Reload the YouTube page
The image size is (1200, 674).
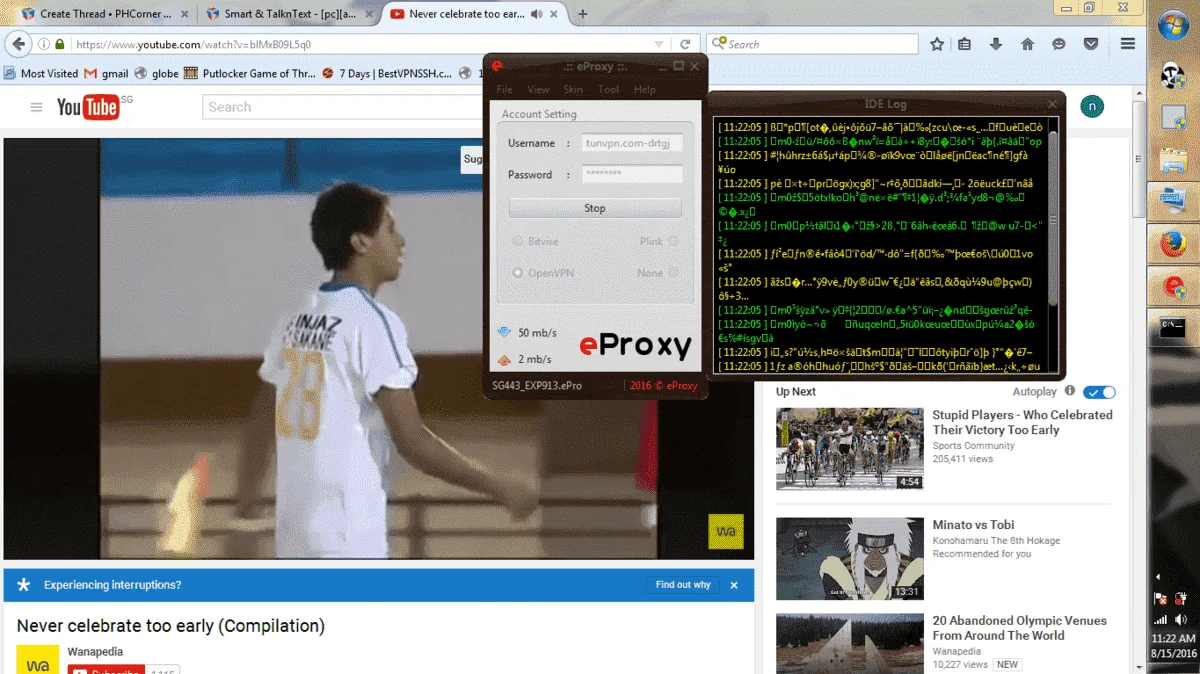click(x=685, y=44)
